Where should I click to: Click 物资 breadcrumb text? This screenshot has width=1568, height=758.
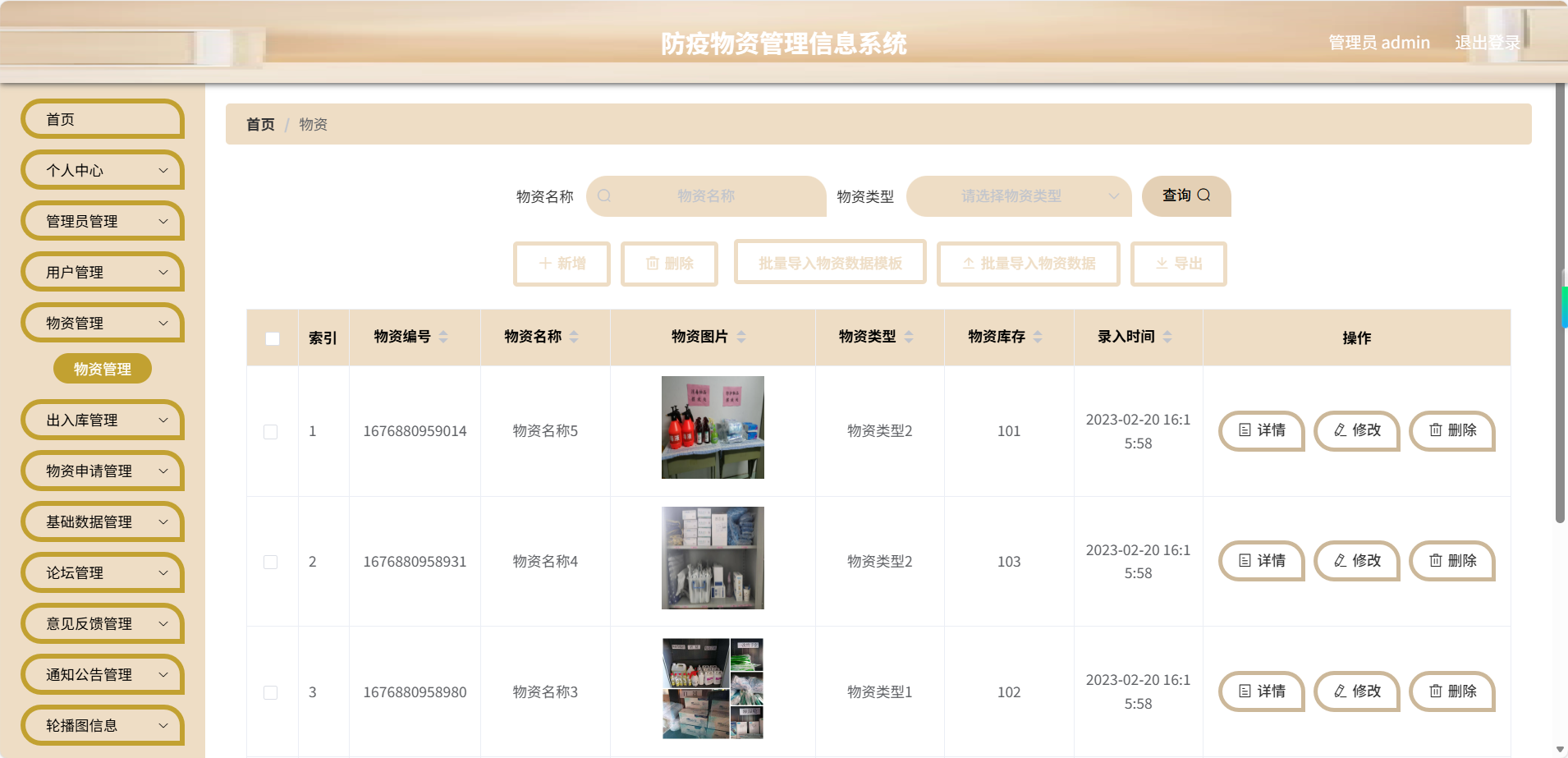click(313, 124)
